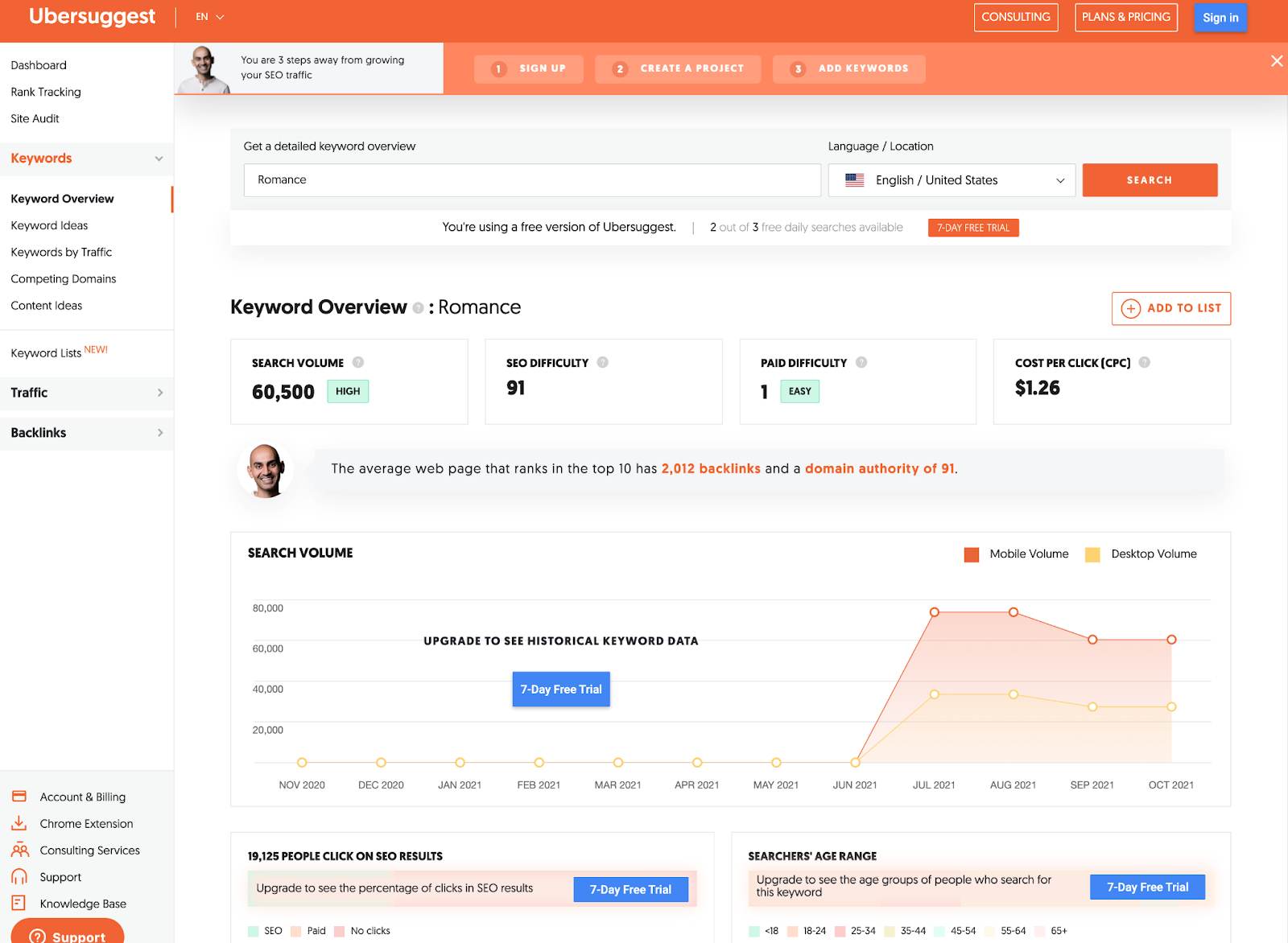Viewport: 1288px width, 943px height.
Task: Click domain authority of 91 link
Action: click(880, 468)
